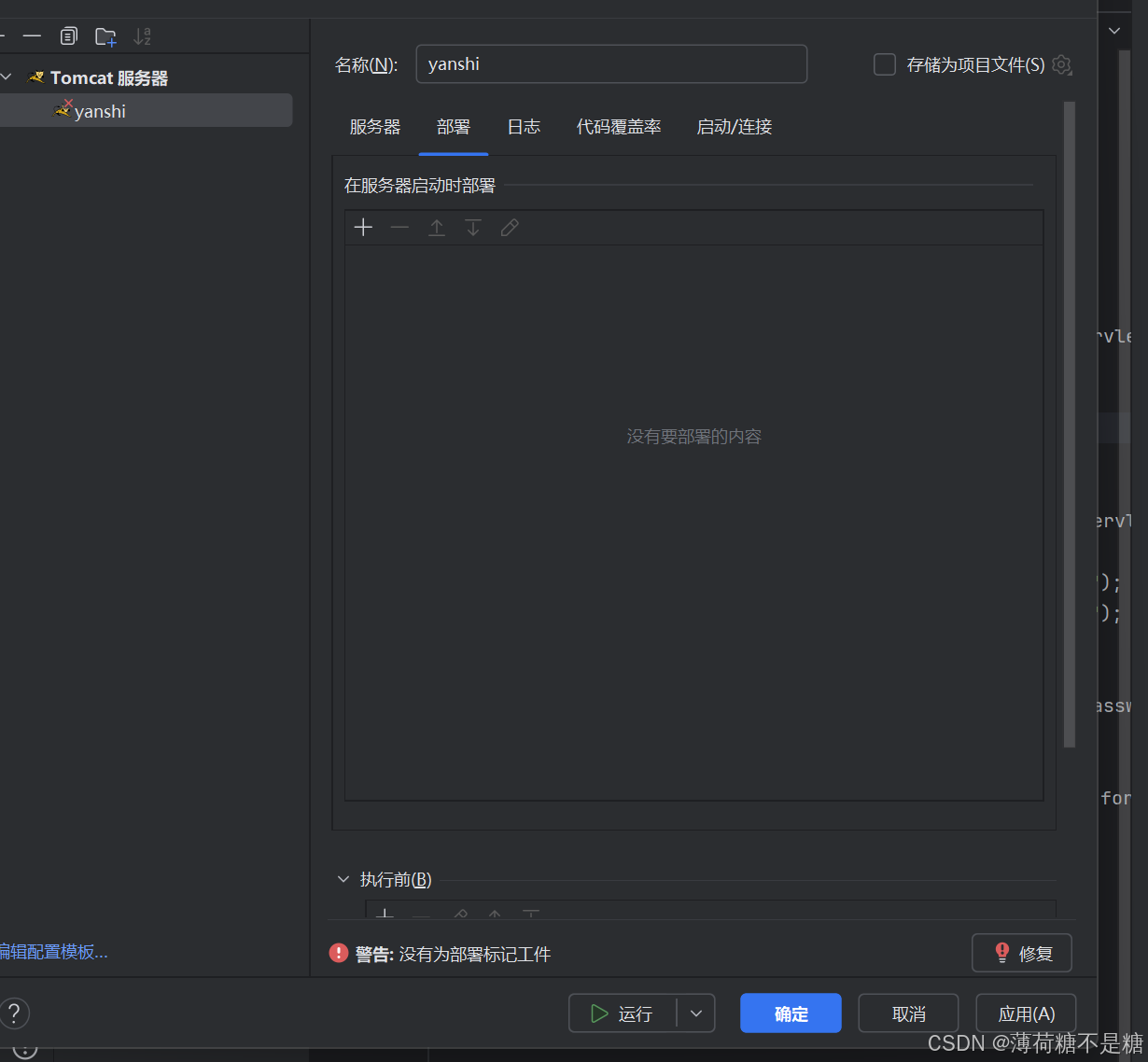Open 编辑配置模板 link
Image resolution: width=1148 pixels, height=1062 pixels.
pyautogui.click(x=53, y=951)
